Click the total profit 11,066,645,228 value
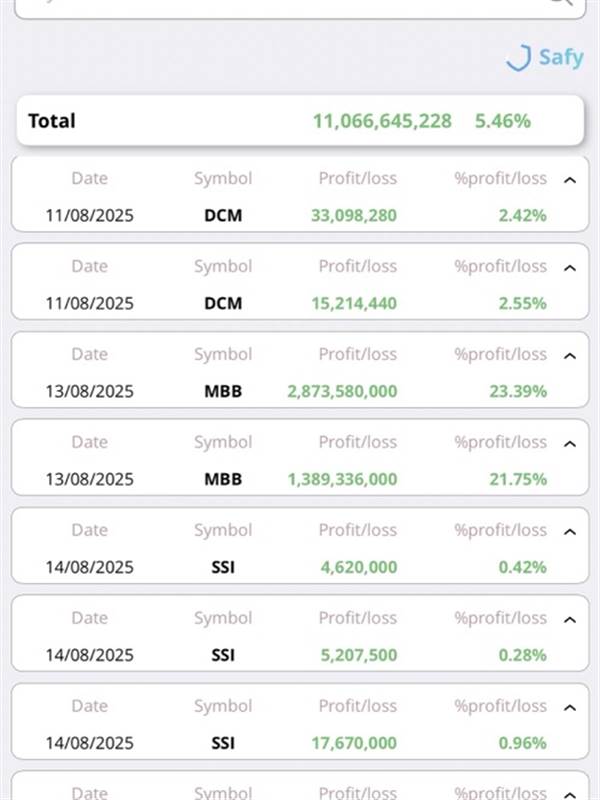Image resolution: width=600 pixels, height=800 pixels. click(x=382, y=121)
